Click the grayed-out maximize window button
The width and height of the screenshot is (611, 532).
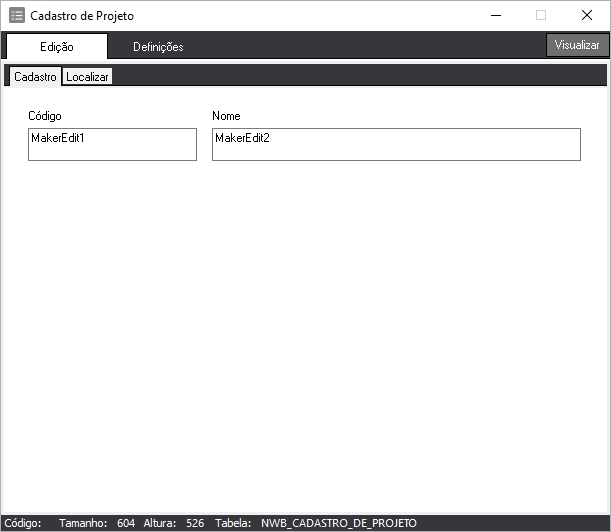click(x=541, y=16)
